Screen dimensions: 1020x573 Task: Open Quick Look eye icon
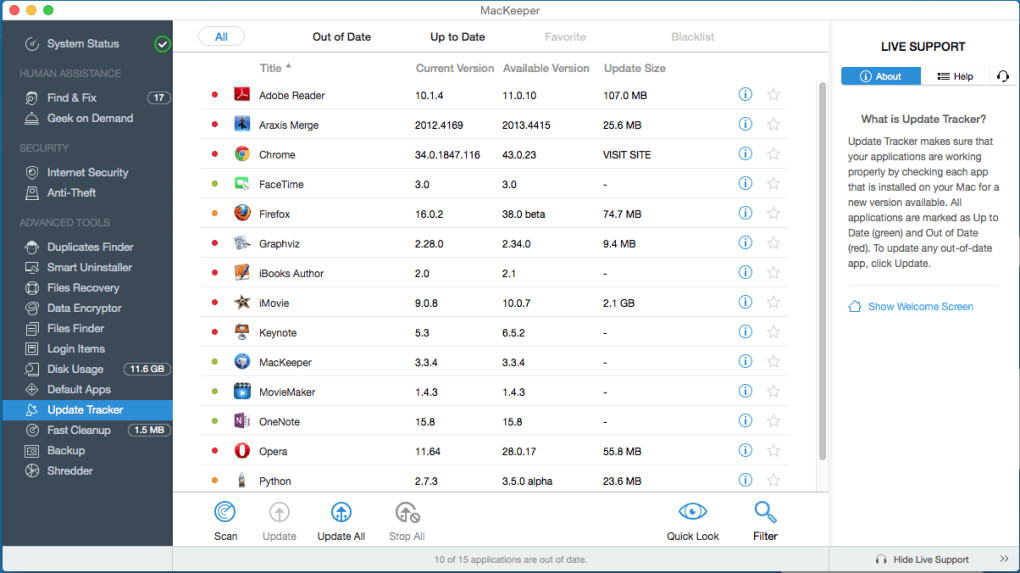pyautogui.click(x=692, y=512)
